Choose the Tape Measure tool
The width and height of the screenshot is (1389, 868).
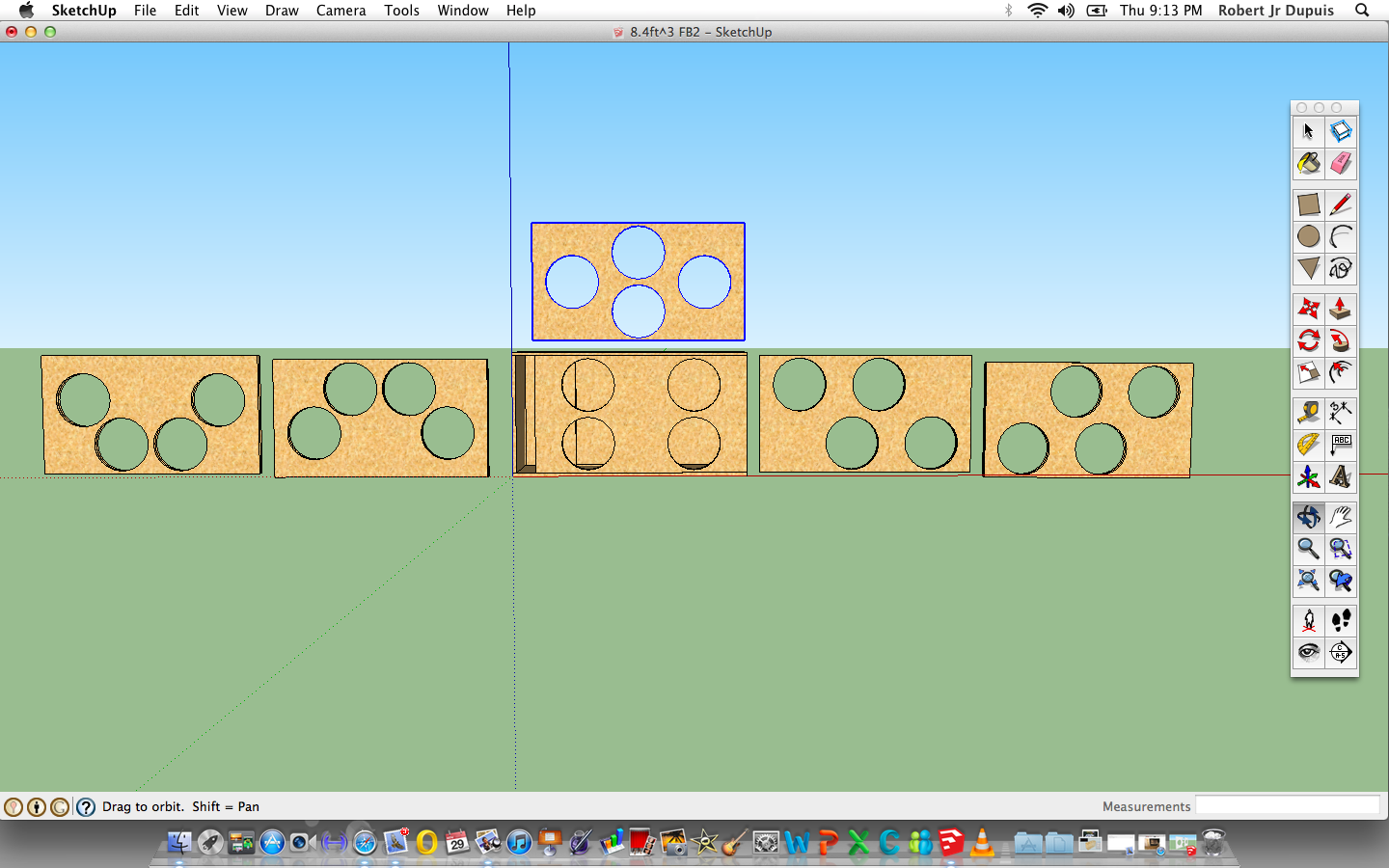coord(1308,413)
